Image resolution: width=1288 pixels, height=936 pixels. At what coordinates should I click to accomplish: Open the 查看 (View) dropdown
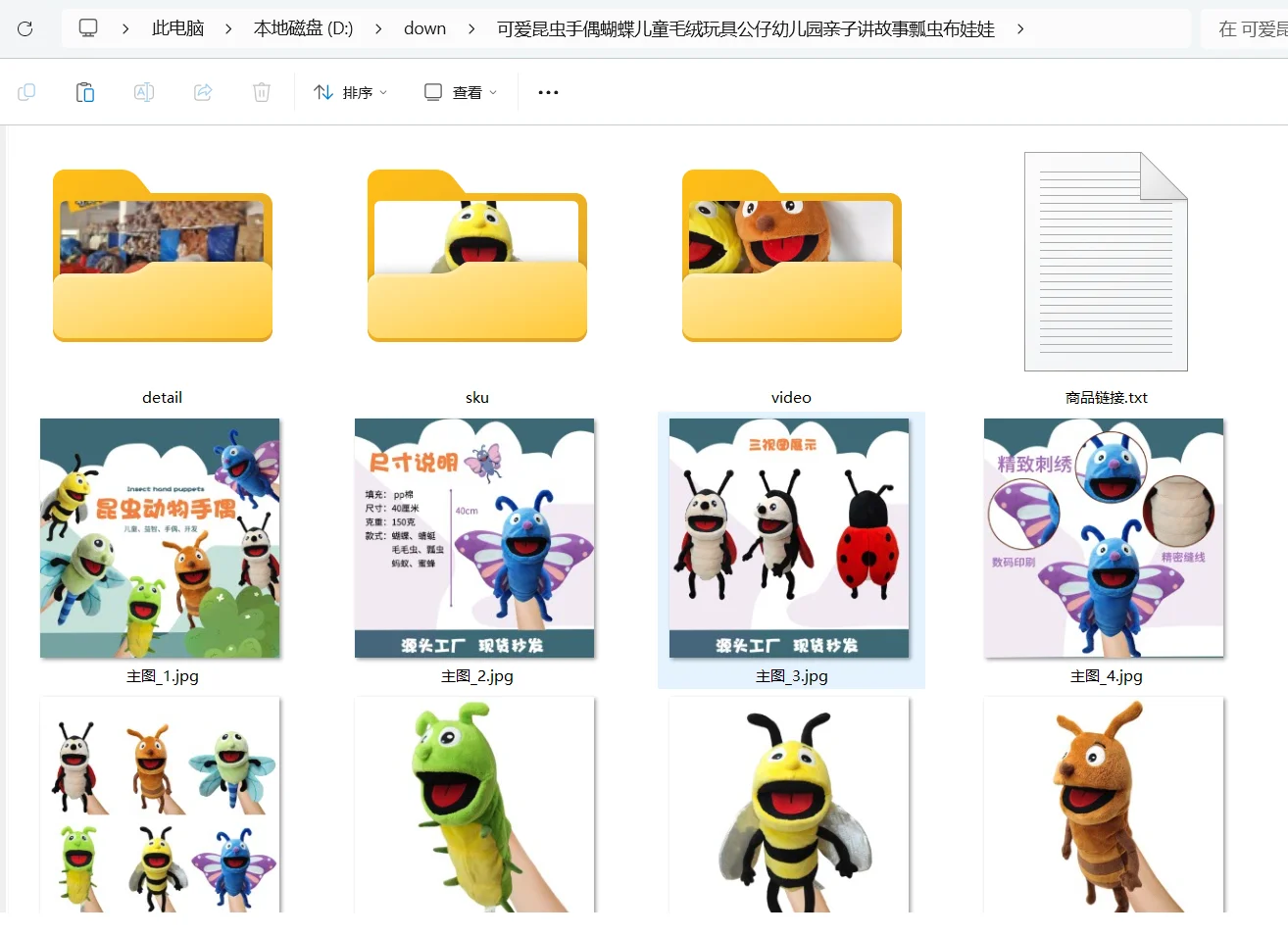pos(459,91)
